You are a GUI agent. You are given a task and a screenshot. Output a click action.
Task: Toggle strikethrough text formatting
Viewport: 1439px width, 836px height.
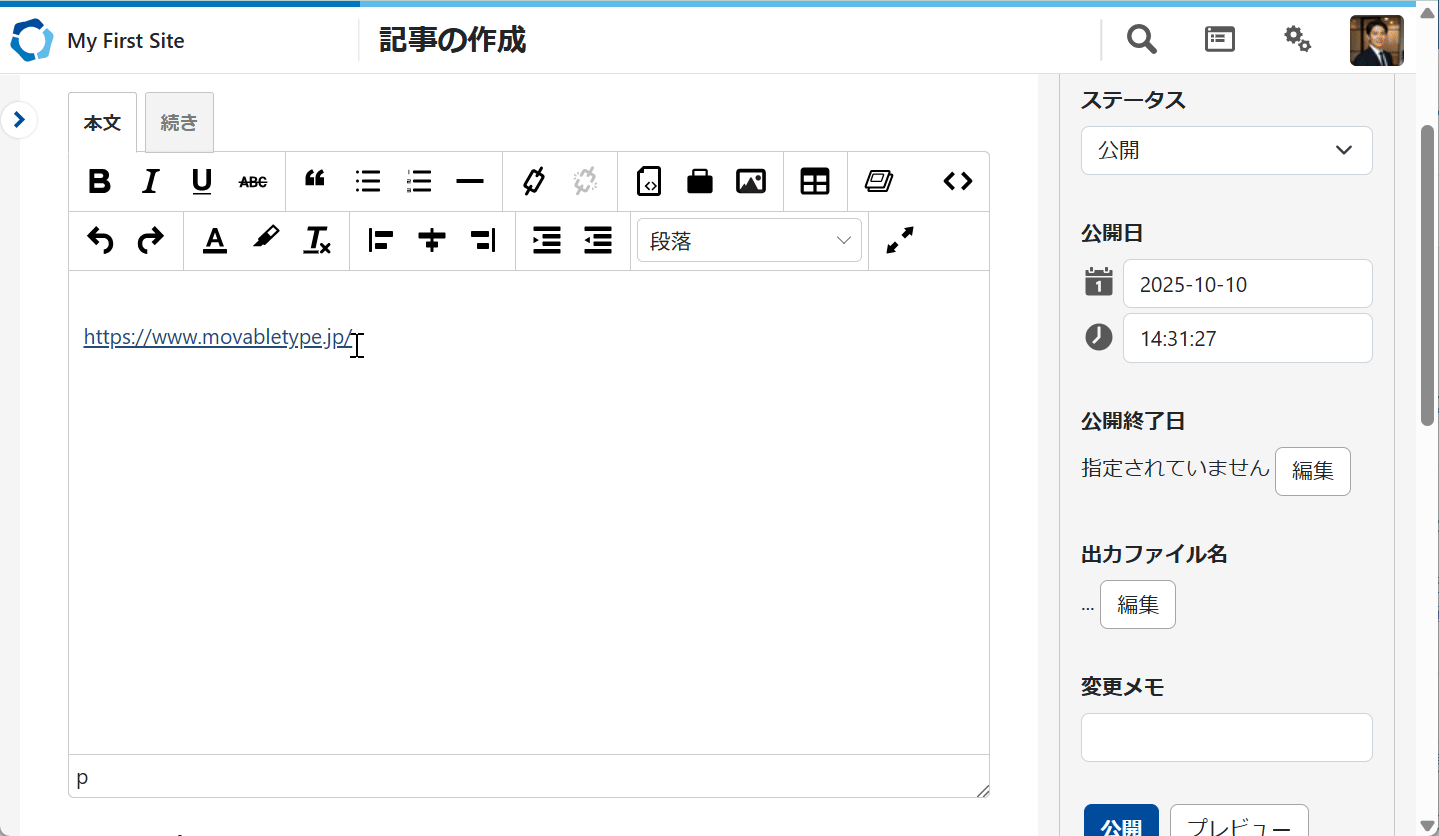(253, 181)
